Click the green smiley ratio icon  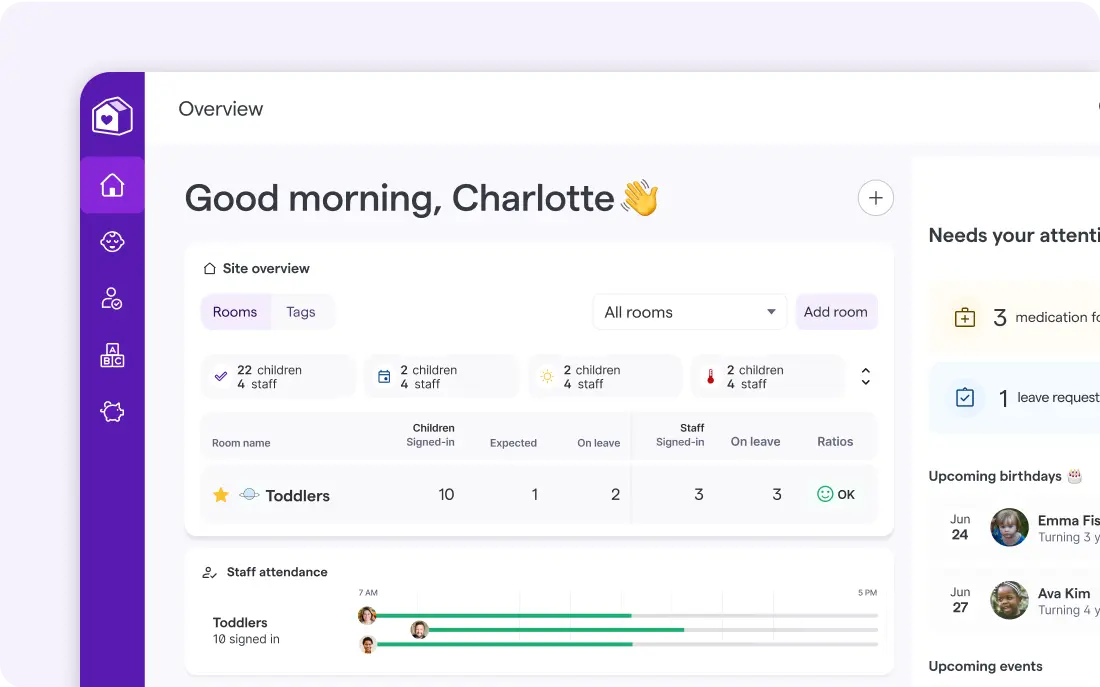825,494
